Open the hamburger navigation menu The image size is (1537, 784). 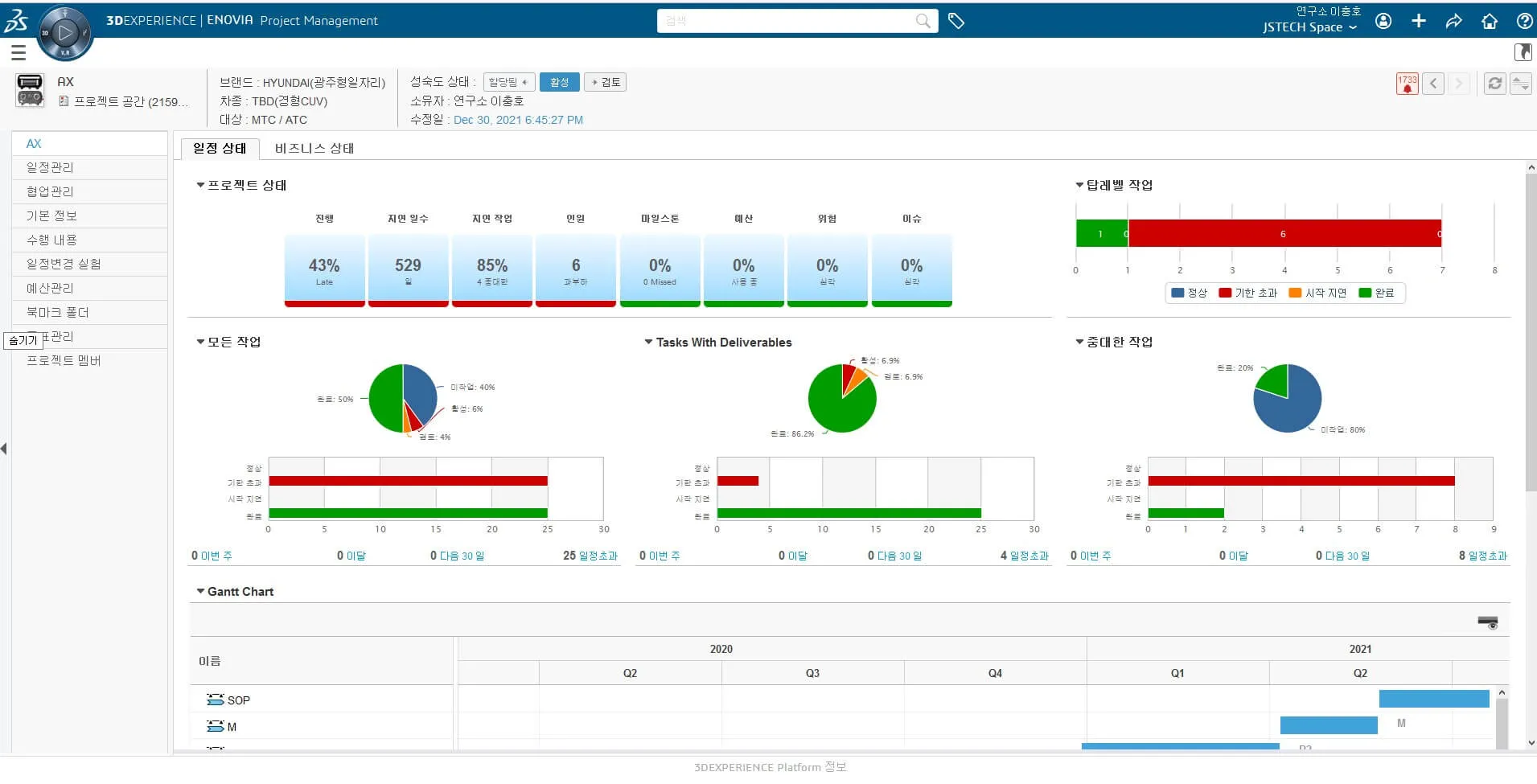(x=18, y=51)
